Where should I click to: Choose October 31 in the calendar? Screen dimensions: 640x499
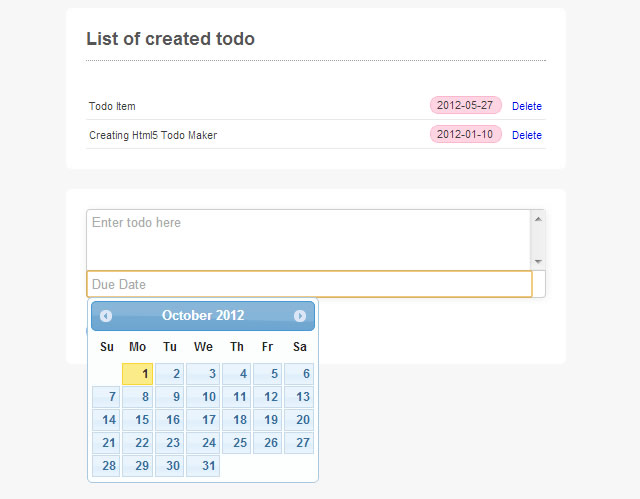[x=203, y=466]
